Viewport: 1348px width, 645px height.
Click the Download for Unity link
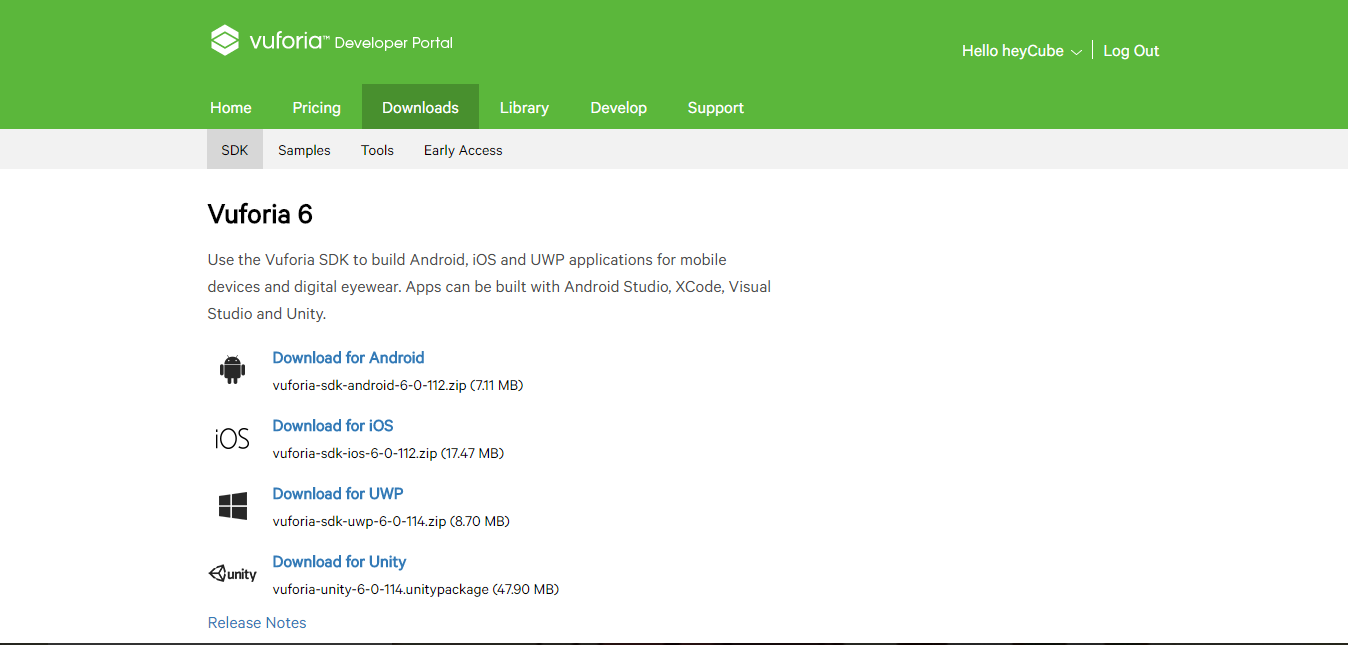[x=339, y=562]
